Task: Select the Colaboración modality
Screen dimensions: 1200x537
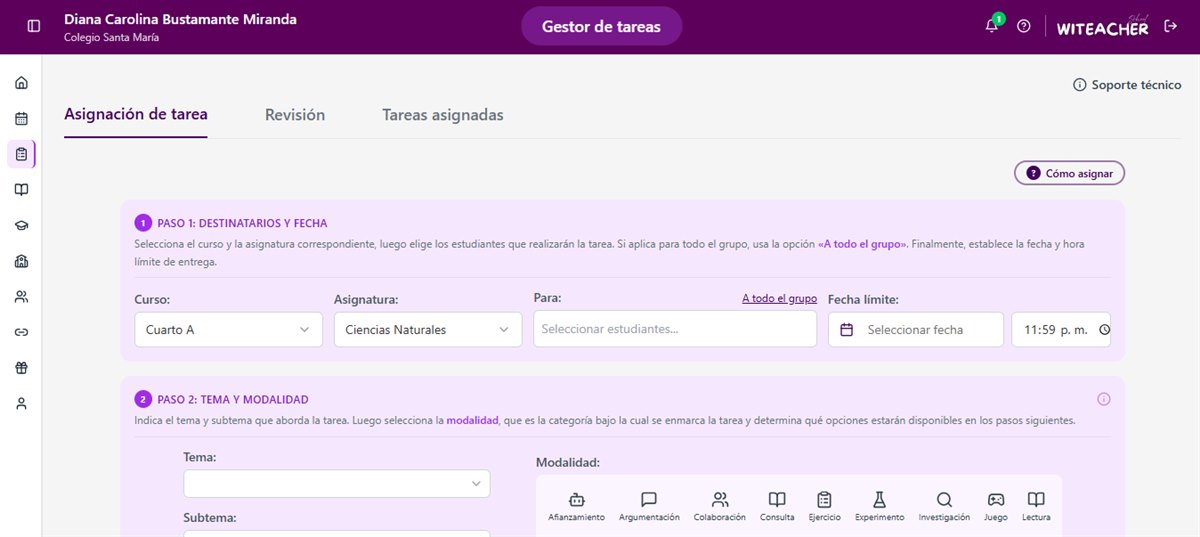Action: 720,507
